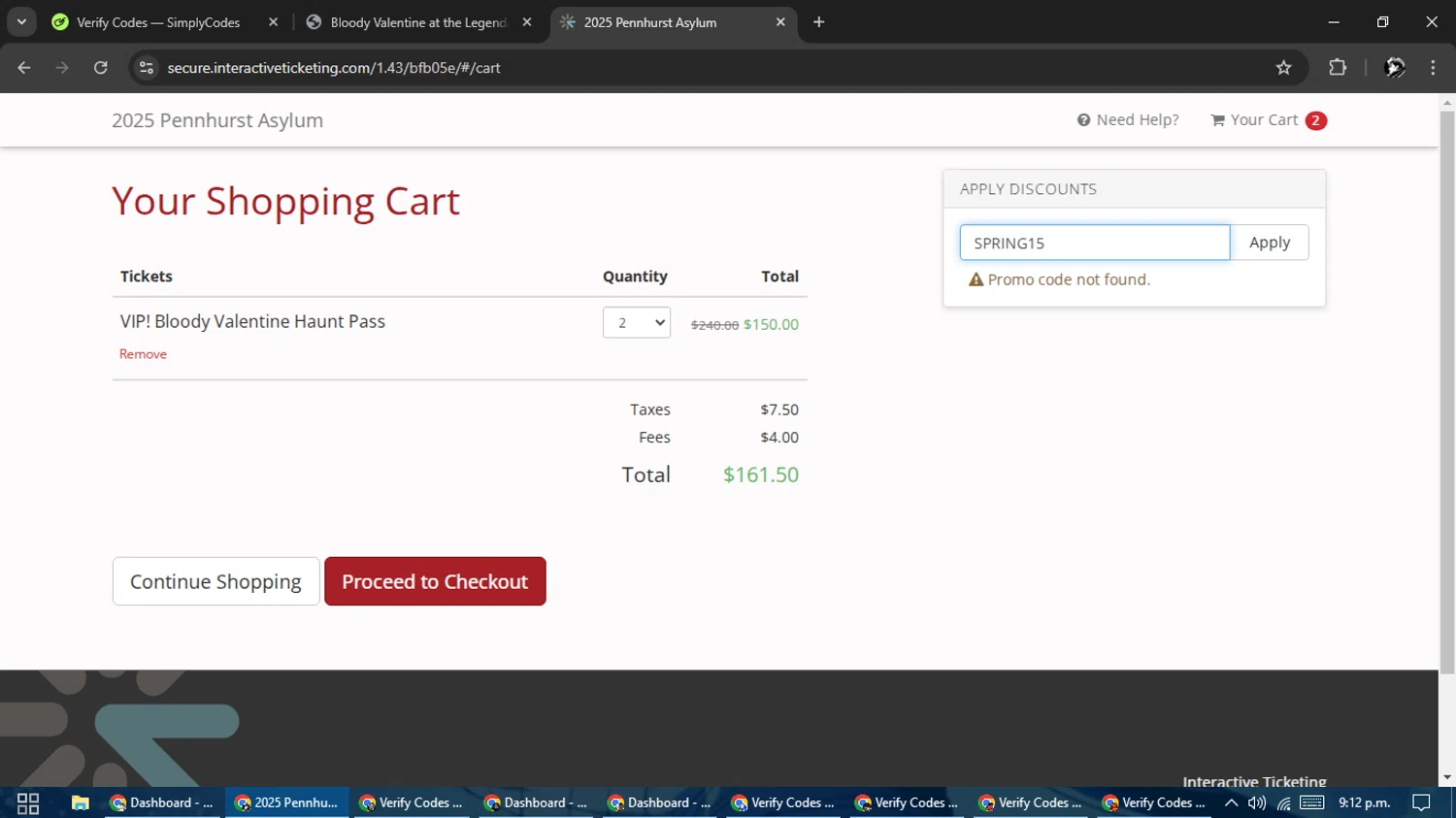The height and width of the screenshot is (818, 1456).
Task: Open site information icon in address bar
Action: (x=147, y=68)
